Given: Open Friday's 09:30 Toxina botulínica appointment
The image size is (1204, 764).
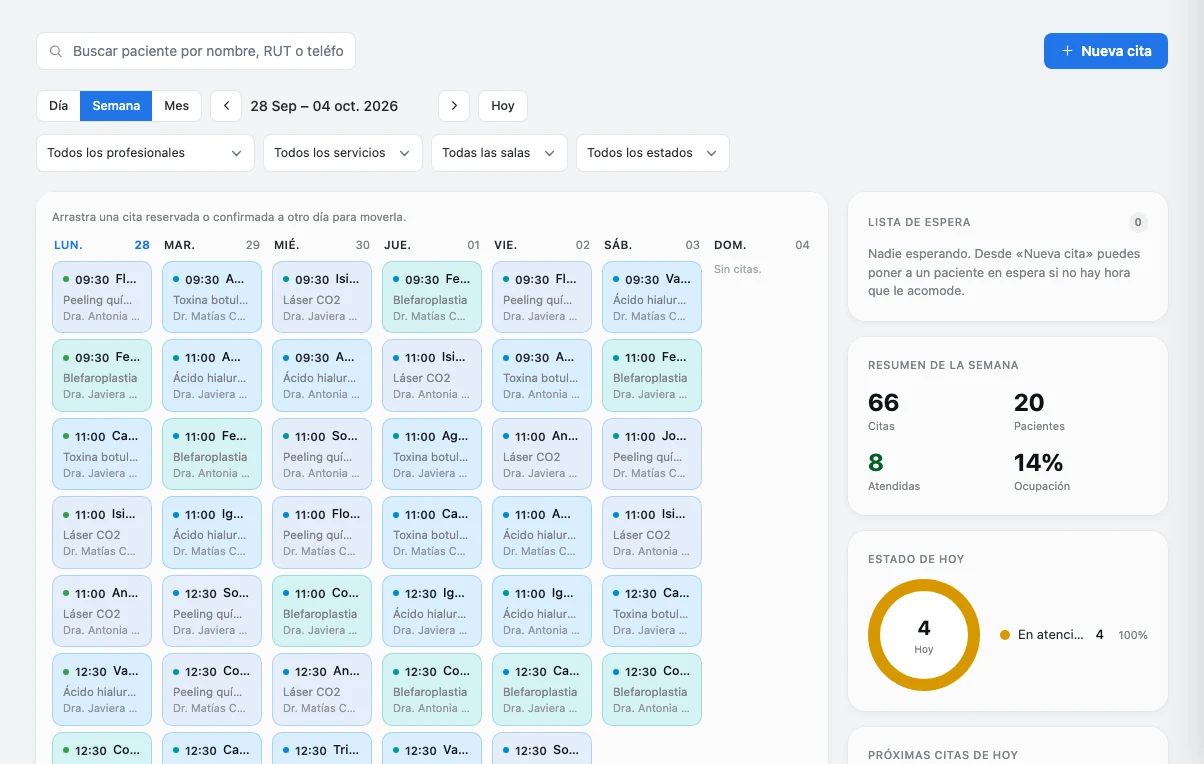Looking at the screenshot, I should click(x=542, y=375).
